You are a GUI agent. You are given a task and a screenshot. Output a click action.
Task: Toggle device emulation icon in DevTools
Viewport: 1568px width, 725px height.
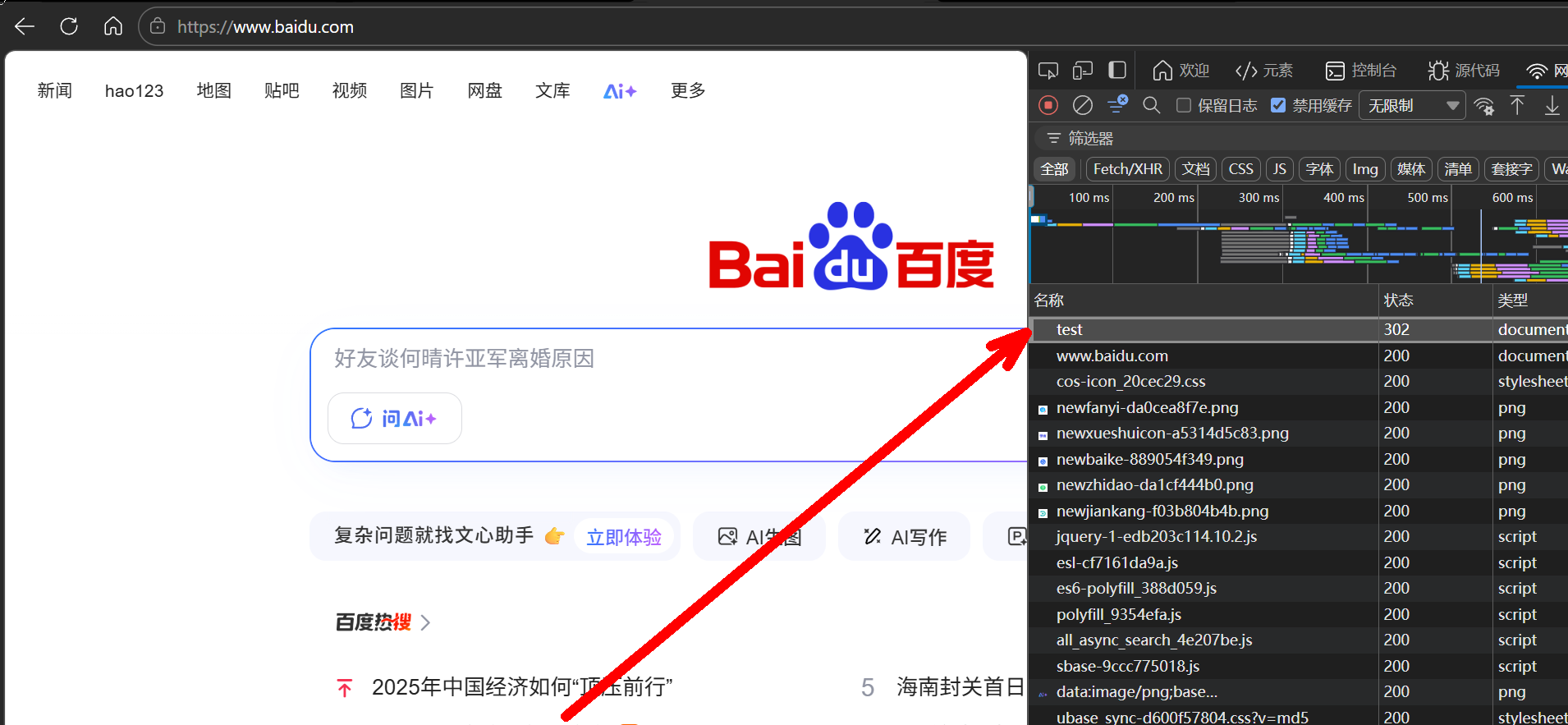tap(1083, 71)
